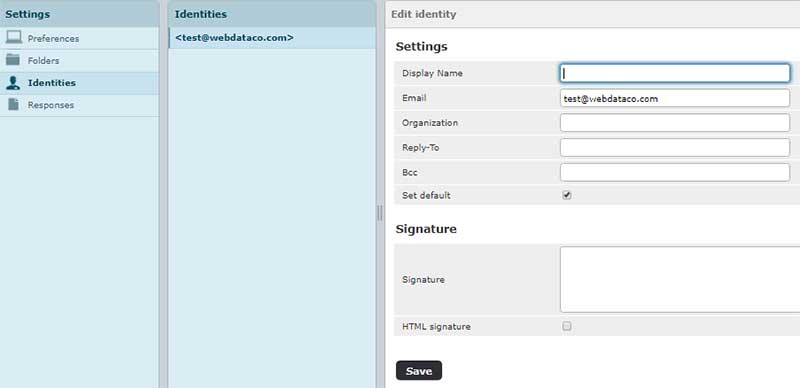Click the Identities list header
The height and width of the screenshot is (388, 800).
(x=272, y=14)
